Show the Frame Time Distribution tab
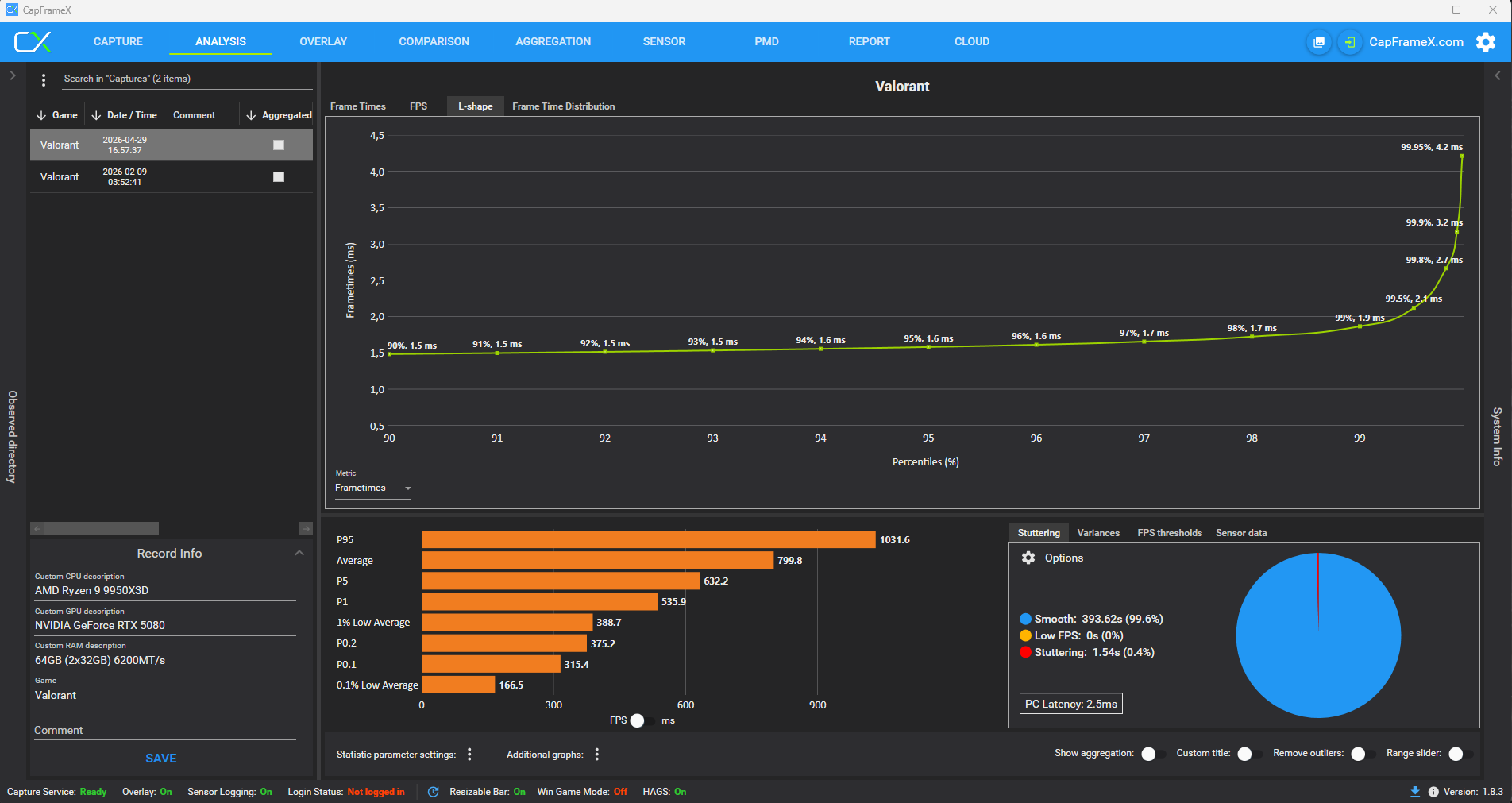Screen dimensions: 1512x803 pyautogui.click(x=564, y=106)
